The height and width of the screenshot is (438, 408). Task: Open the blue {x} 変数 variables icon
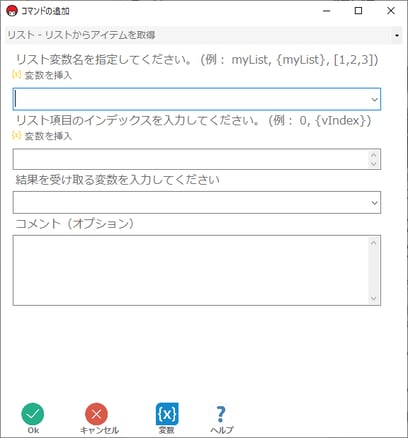tap(167, 414)
